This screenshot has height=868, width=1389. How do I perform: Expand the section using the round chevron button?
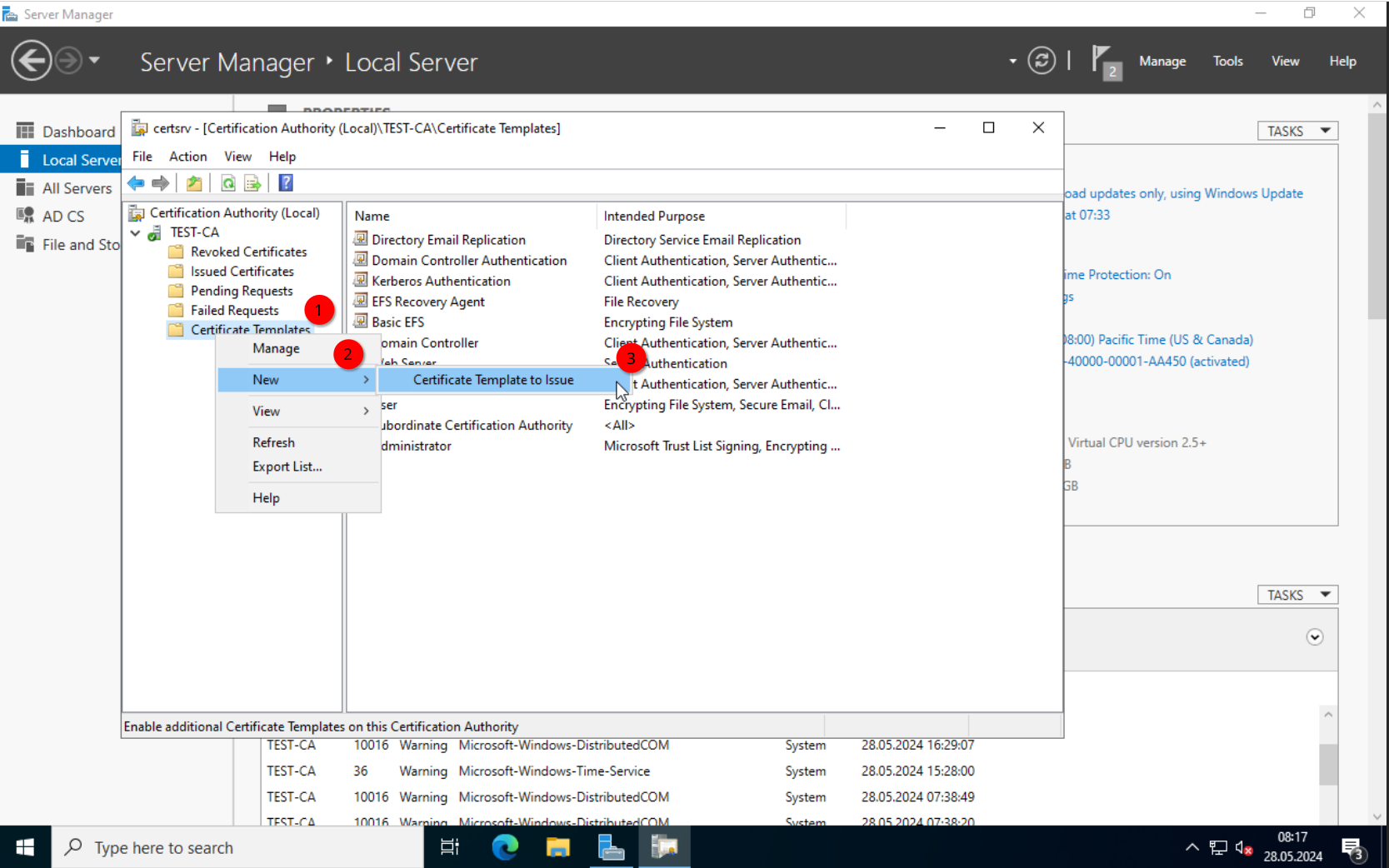pyautogui.click(x=1315, y=637)
